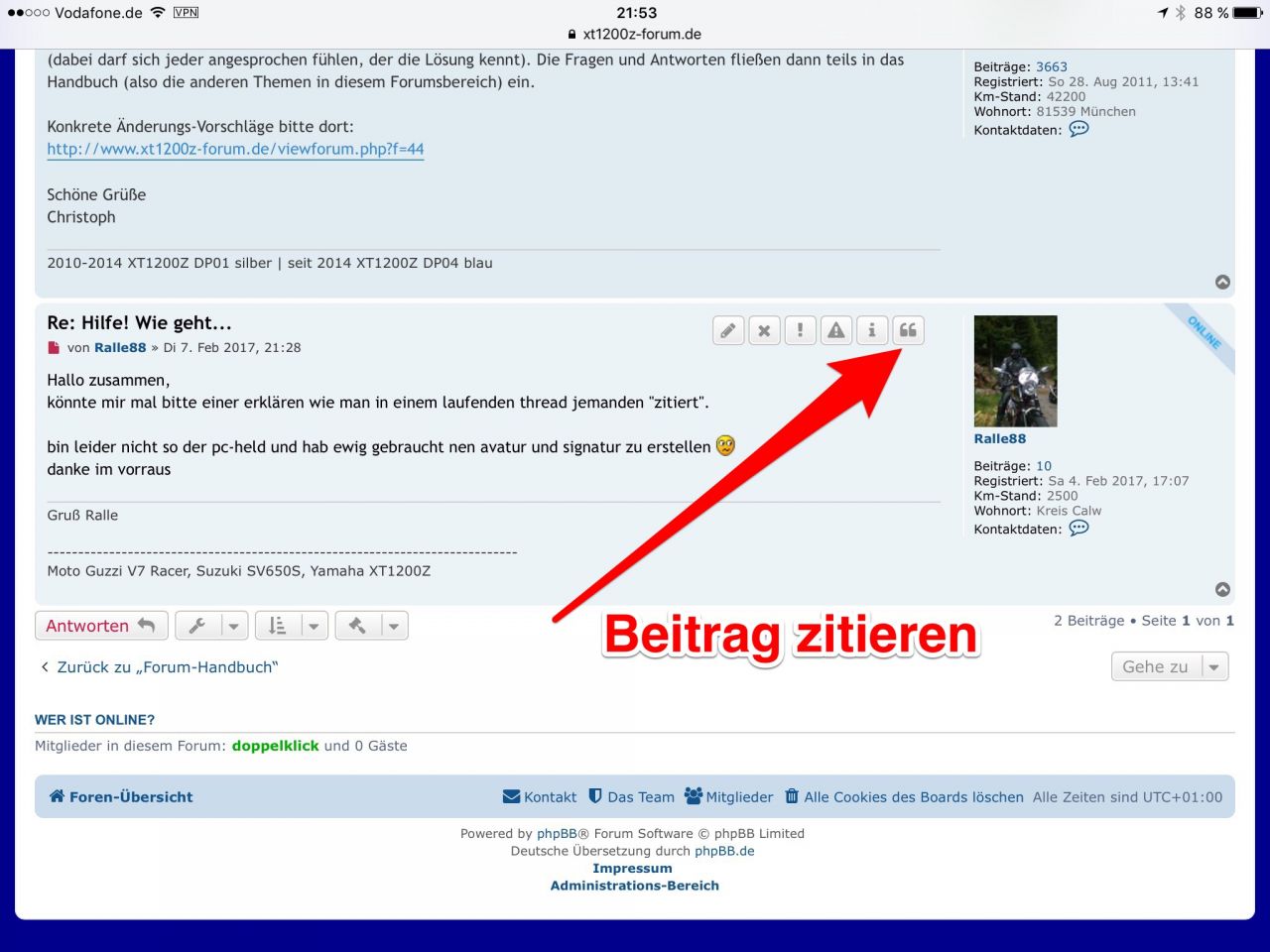Open 'Foren-Übersicht' in the footer bar
The height and width of the screenshot is (952, 1270).
121,796
